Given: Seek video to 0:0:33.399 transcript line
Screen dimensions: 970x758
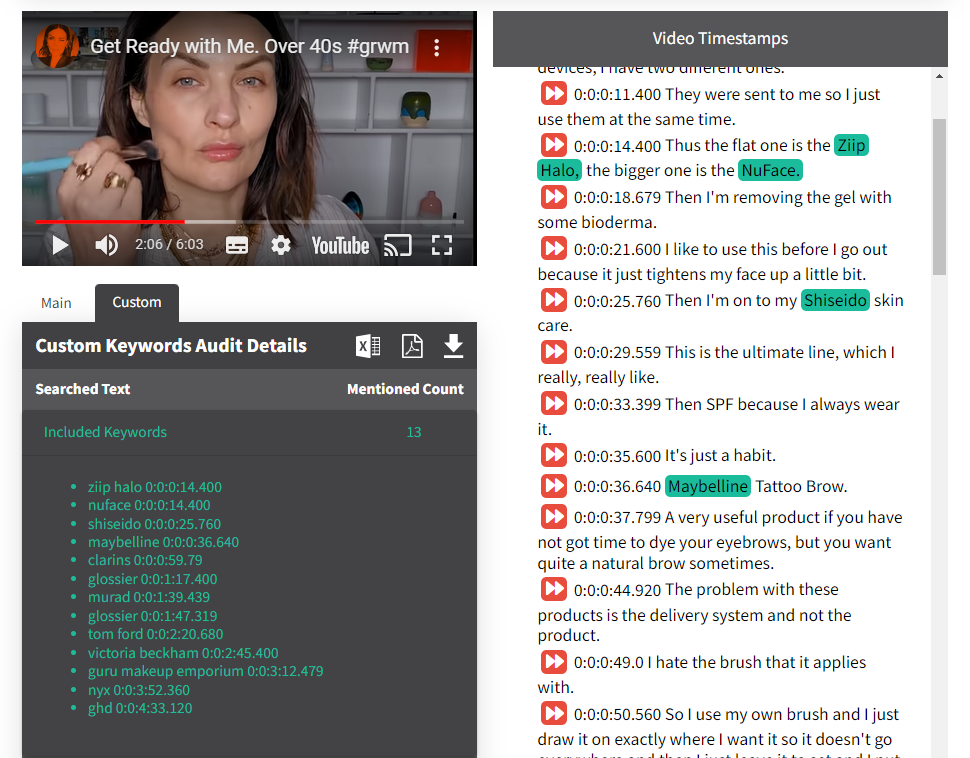Looking at the screenshot, I should (554, 404).
